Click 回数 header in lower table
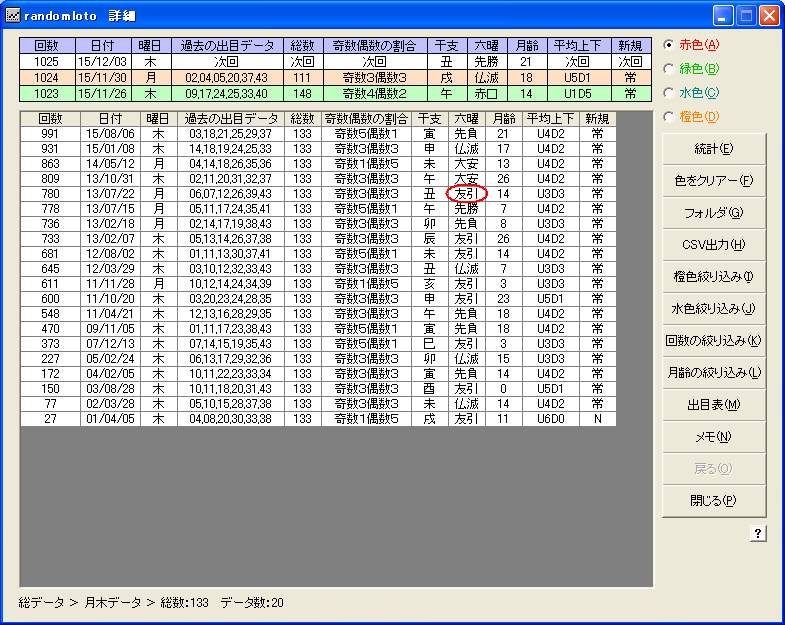 point(51,119)
